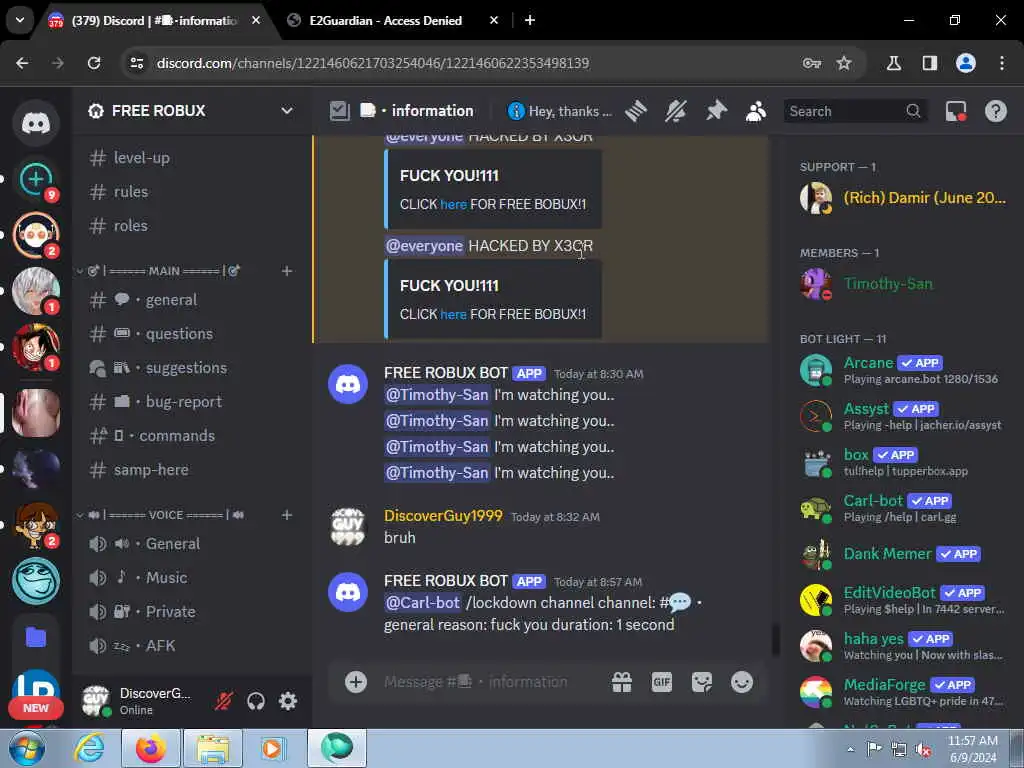Screen dimensions: 1024x768
Task: Click the browser address bar URL
Action: pos(373,63)
